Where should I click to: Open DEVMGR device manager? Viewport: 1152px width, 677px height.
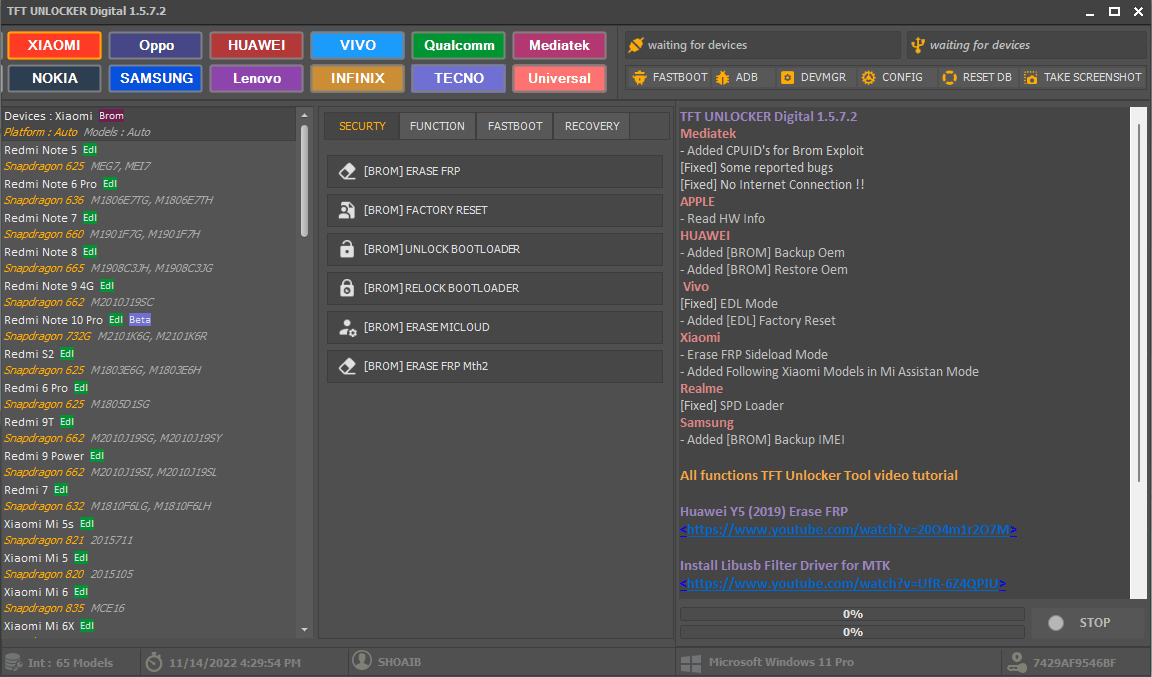click(787, 77)
